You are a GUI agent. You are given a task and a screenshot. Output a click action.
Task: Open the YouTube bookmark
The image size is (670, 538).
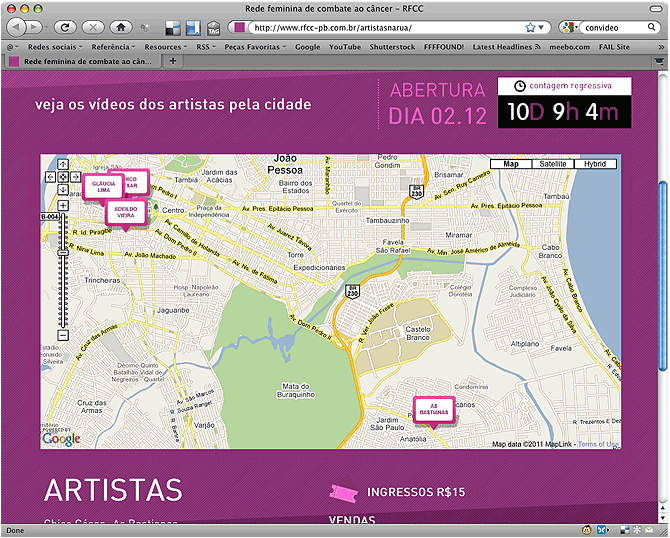coord(345,47)
